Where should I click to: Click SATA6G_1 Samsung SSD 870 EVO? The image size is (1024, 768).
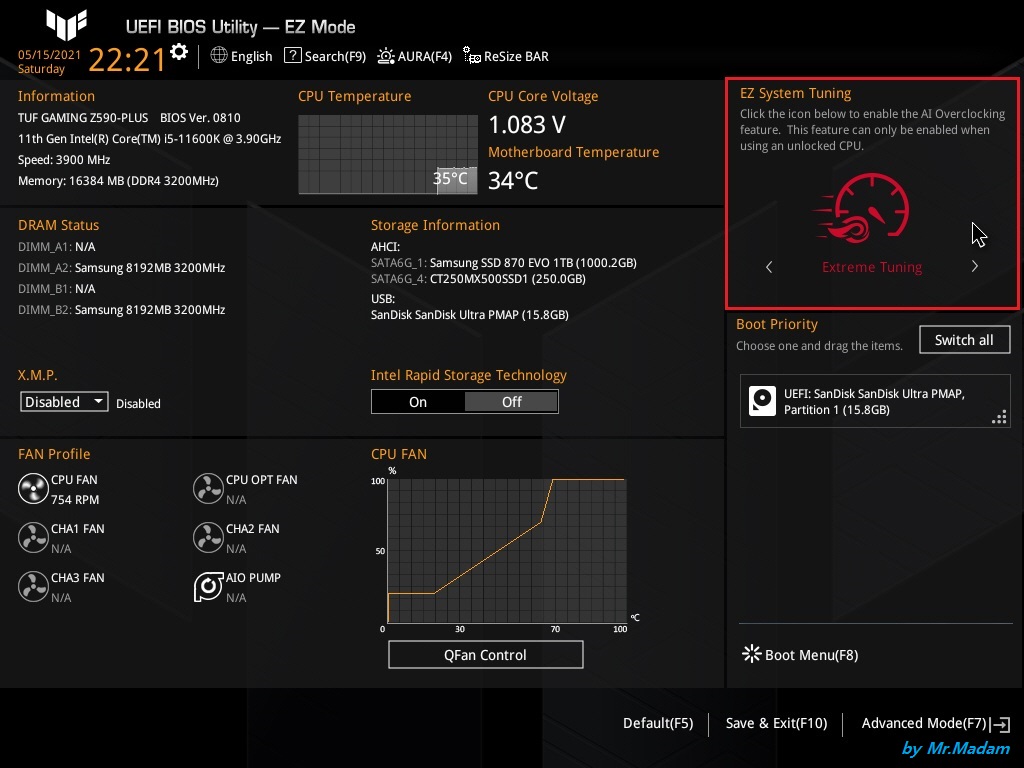click(504, 263)
